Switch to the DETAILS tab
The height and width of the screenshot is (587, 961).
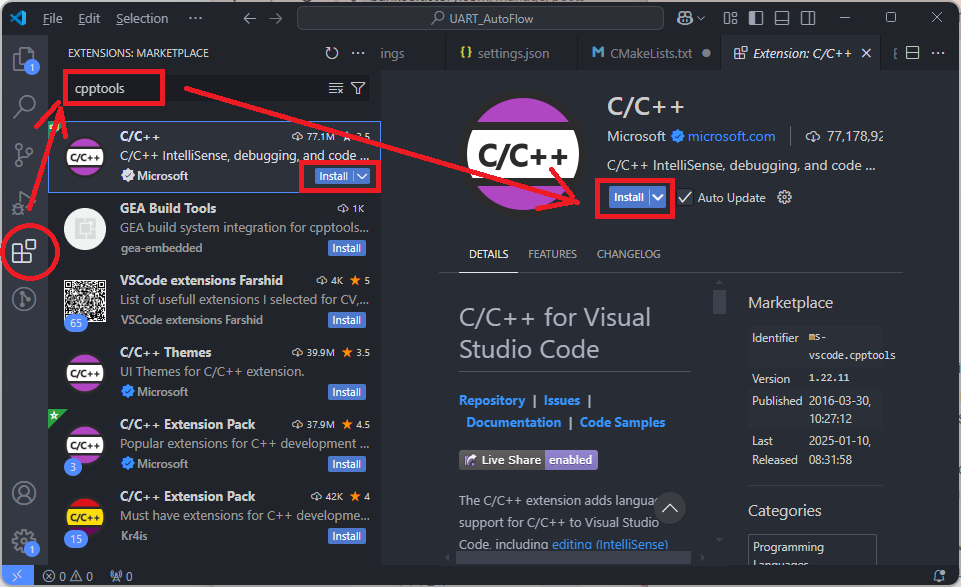pos(488,254)
